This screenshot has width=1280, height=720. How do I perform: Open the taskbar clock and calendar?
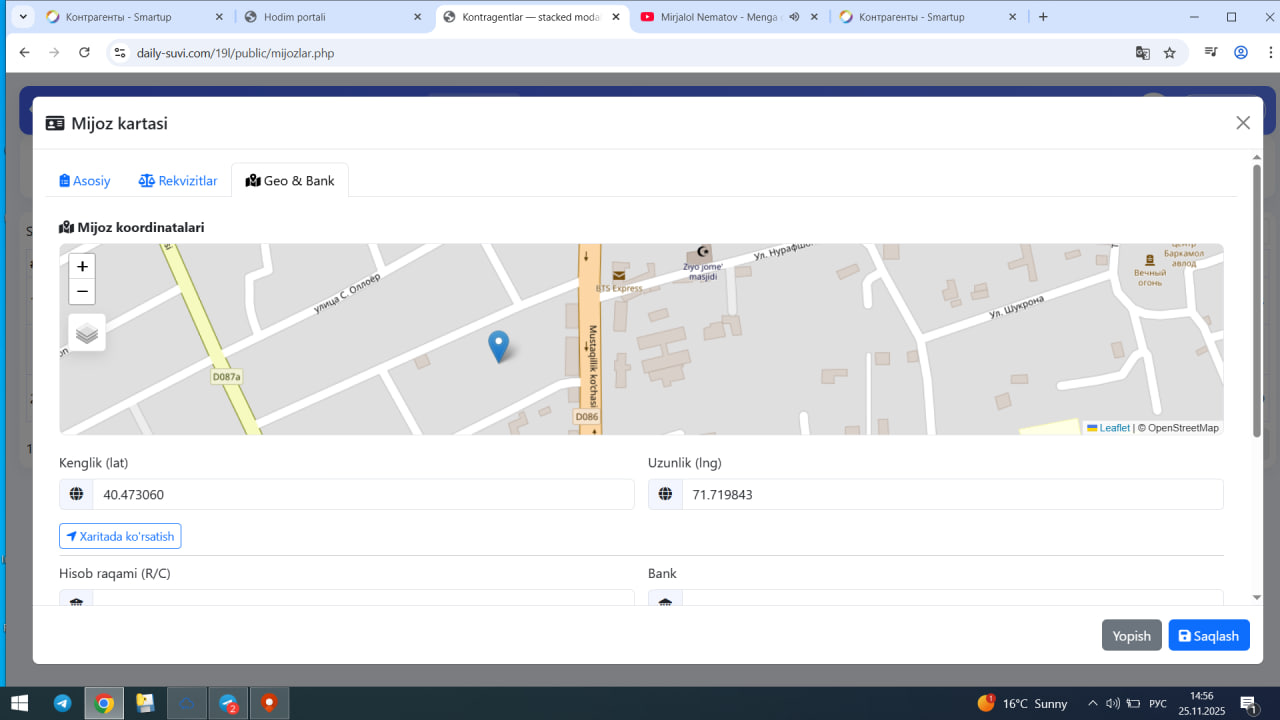click(1202, 703)
